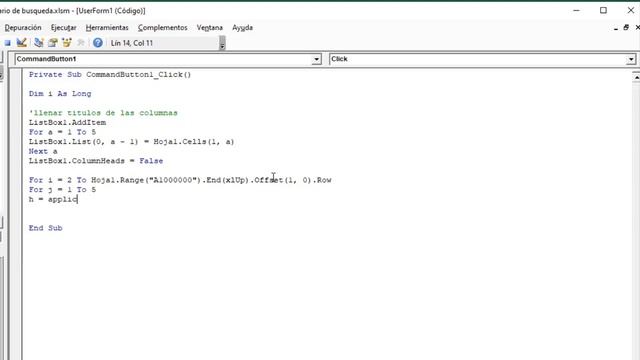Click the line 'ListBox1.AddItem'

click(x=67, y=122)
